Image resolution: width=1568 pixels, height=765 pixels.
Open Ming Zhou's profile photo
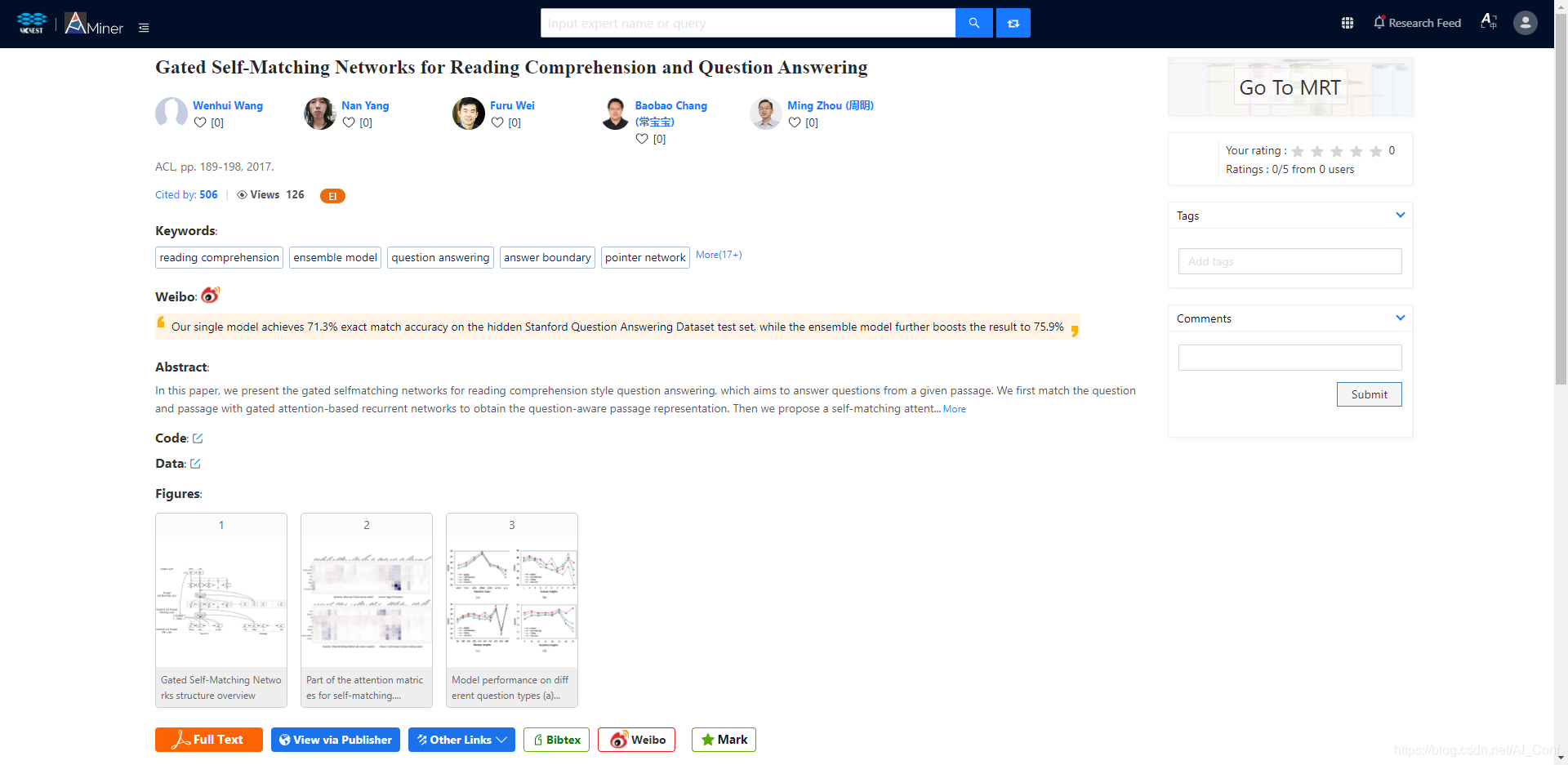(766, 113)
